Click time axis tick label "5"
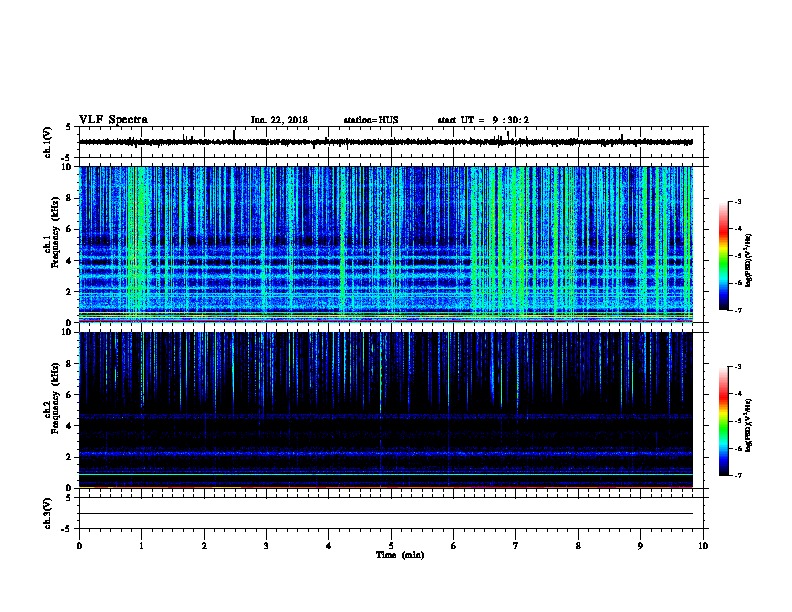The image size is (792, 612). pyautogui.click(x=391, y=545)
